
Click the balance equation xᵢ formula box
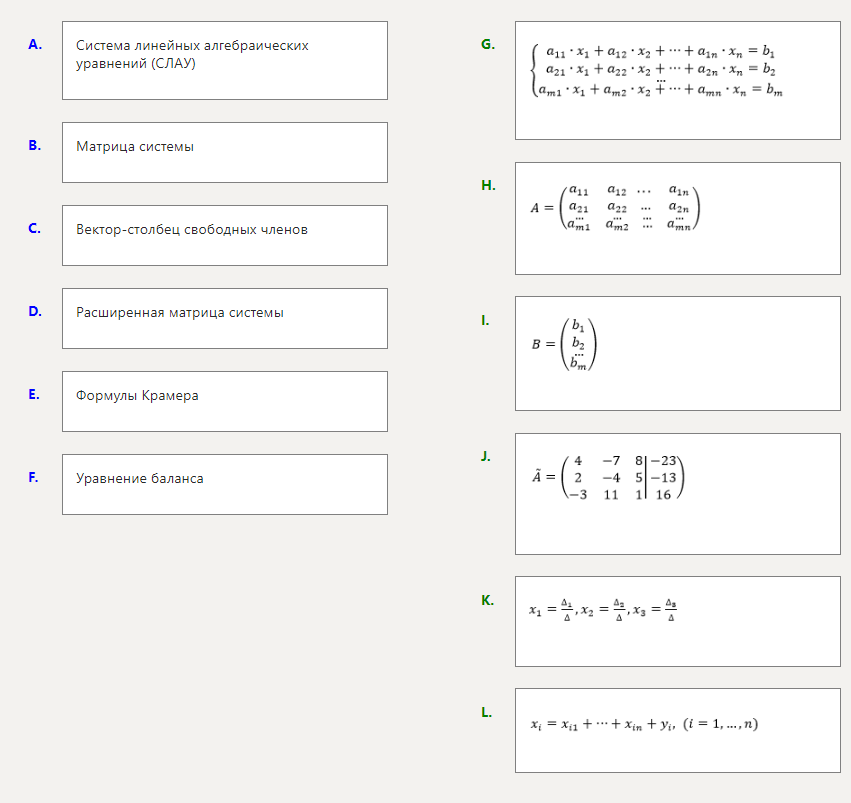pyautogui.click(x=677, y=730)
